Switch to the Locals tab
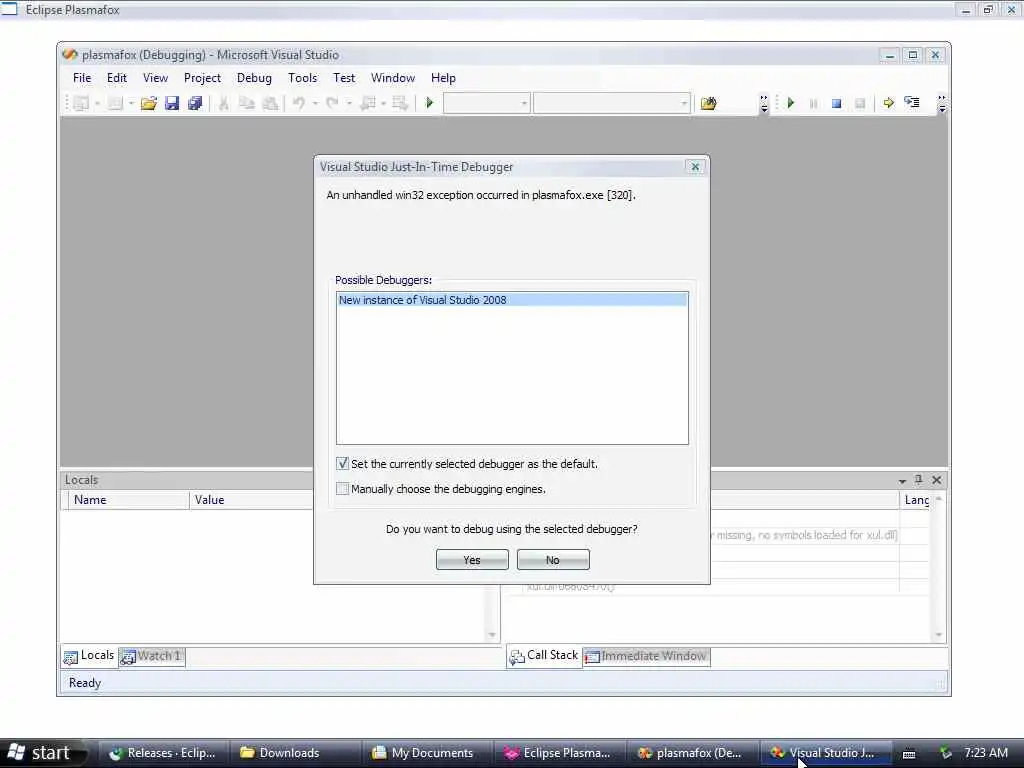The height and width of the screenshot is (768, 1024). 89,656
